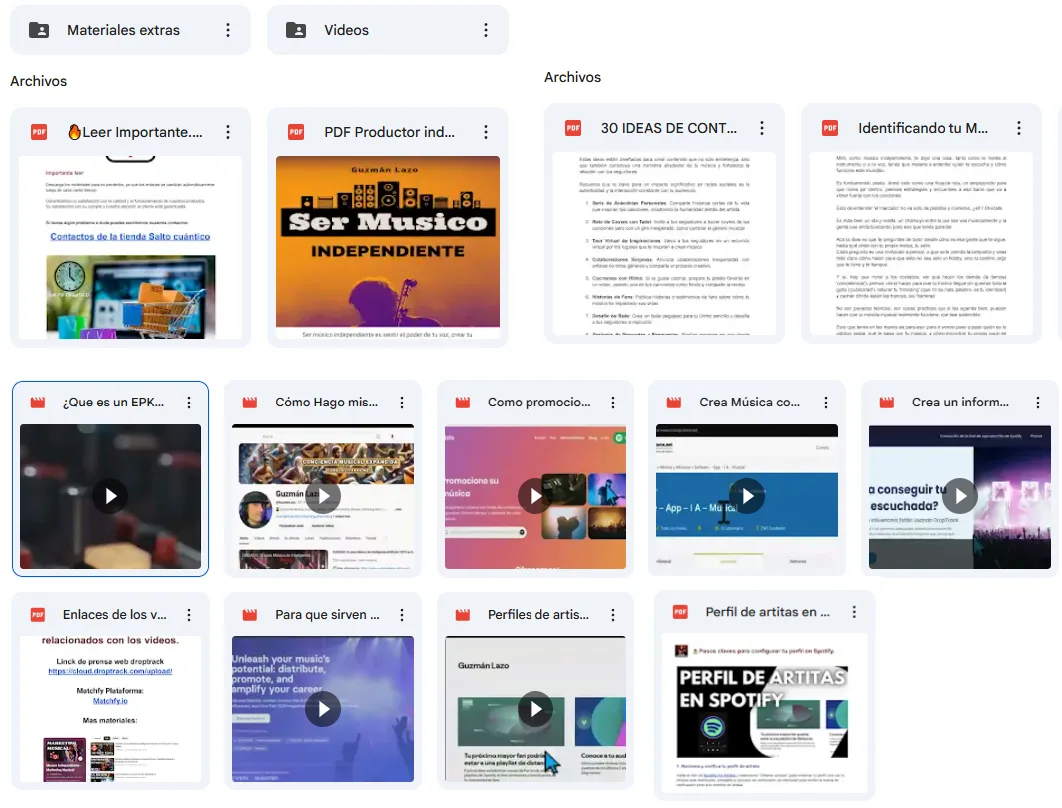Viewport: 1062px width, 808px height.
Task: Click PDF icon of PDF Productor file
Action: [296, 132]
